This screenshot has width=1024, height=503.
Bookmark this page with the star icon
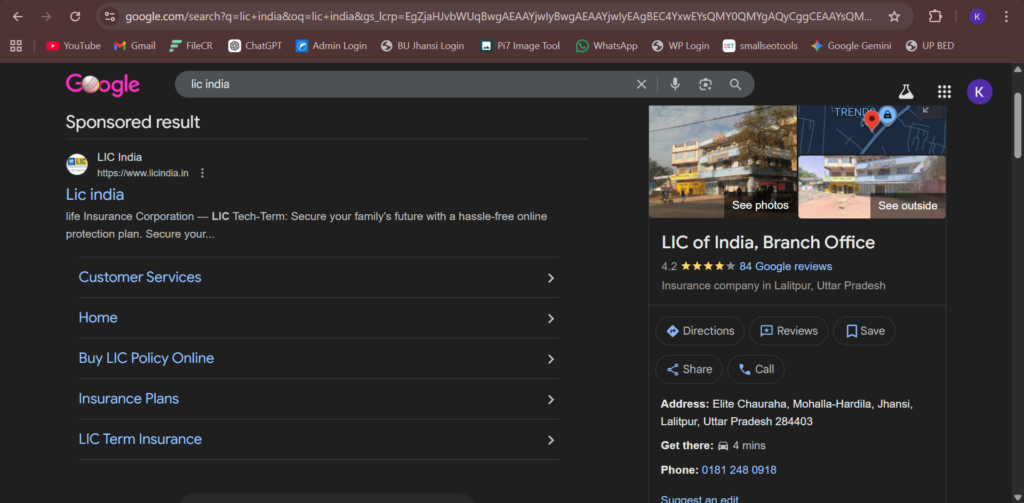coord(894,16)
